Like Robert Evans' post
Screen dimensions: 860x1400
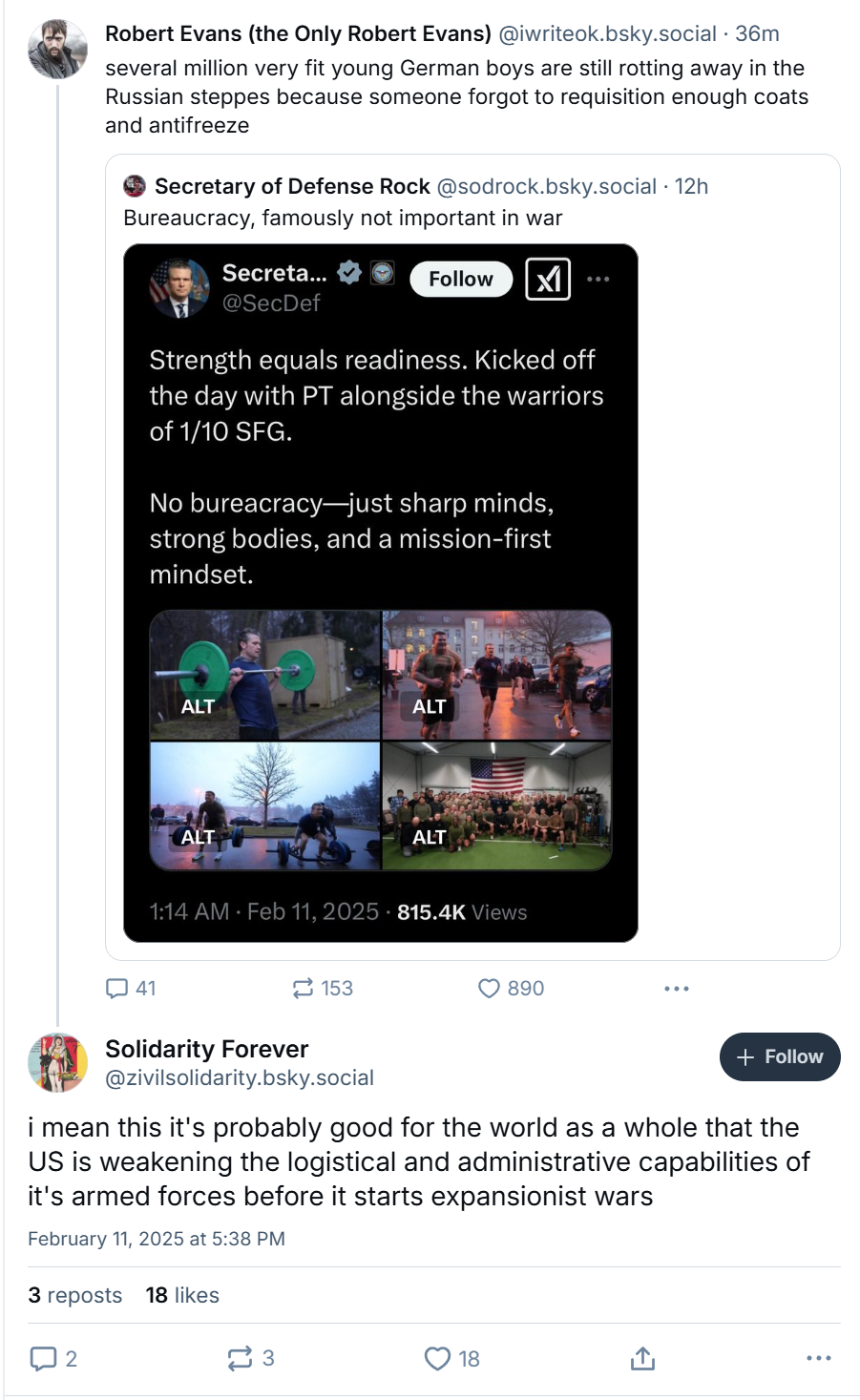[x=489, y=989]
